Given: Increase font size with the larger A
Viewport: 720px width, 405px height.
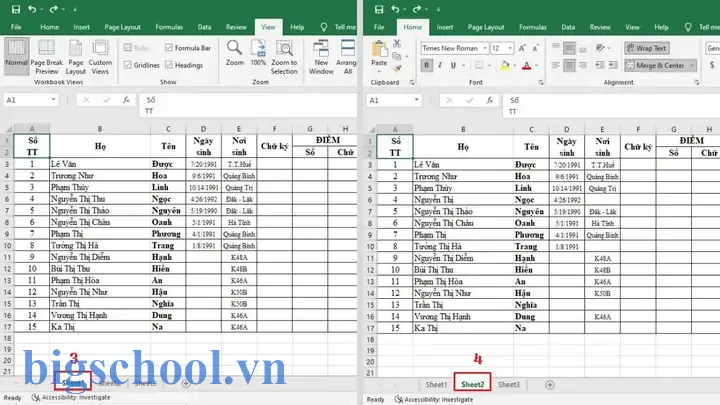Looking at the screenshot, I should pyautogui.click(x=522, y=48).
